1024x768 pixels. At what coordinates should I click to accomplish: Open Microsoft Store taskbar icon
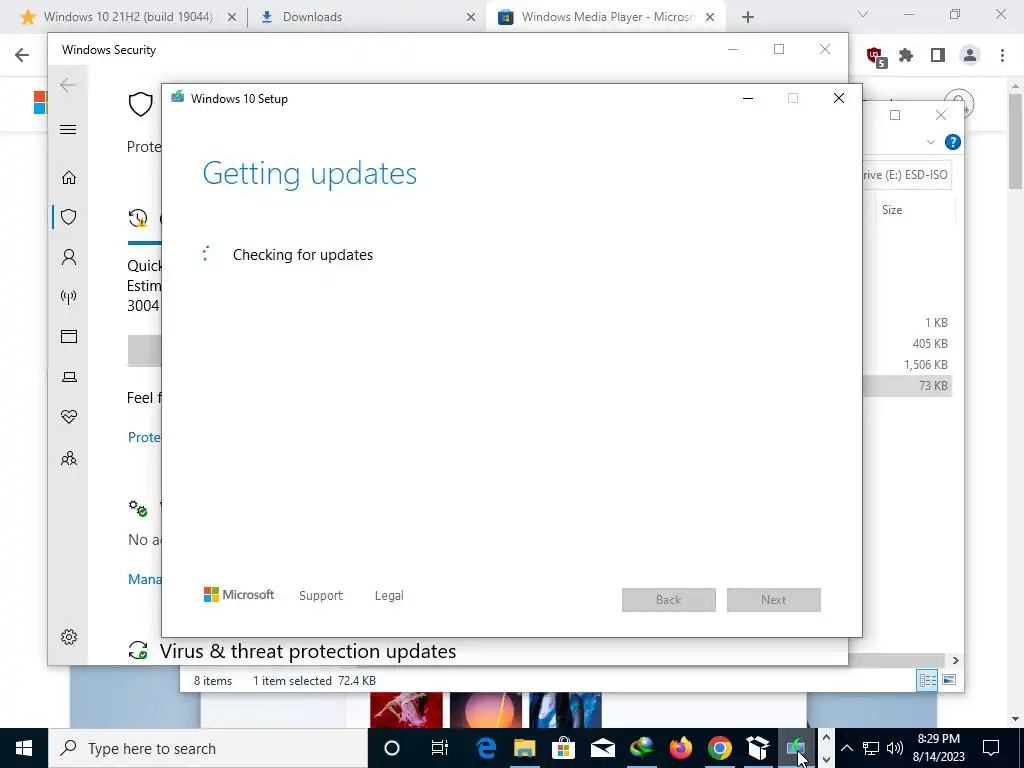pyautogui.click(x=563, y=748)
